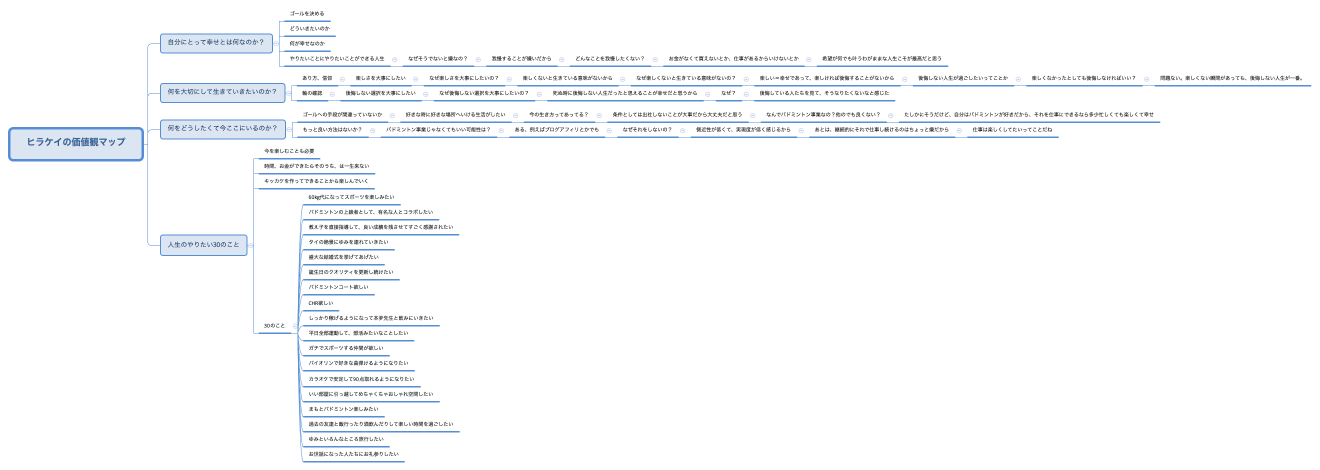The height and width of the screenshot is (470, 1320).
Task: Collapse children of 軸の確認 node
Action: [333, 93]
